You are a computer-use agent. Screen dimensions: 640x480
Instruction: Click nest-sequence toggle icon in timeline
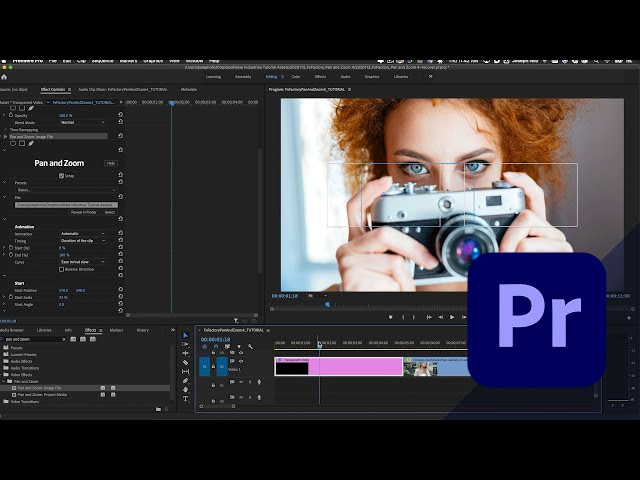[x=204, y=347]
